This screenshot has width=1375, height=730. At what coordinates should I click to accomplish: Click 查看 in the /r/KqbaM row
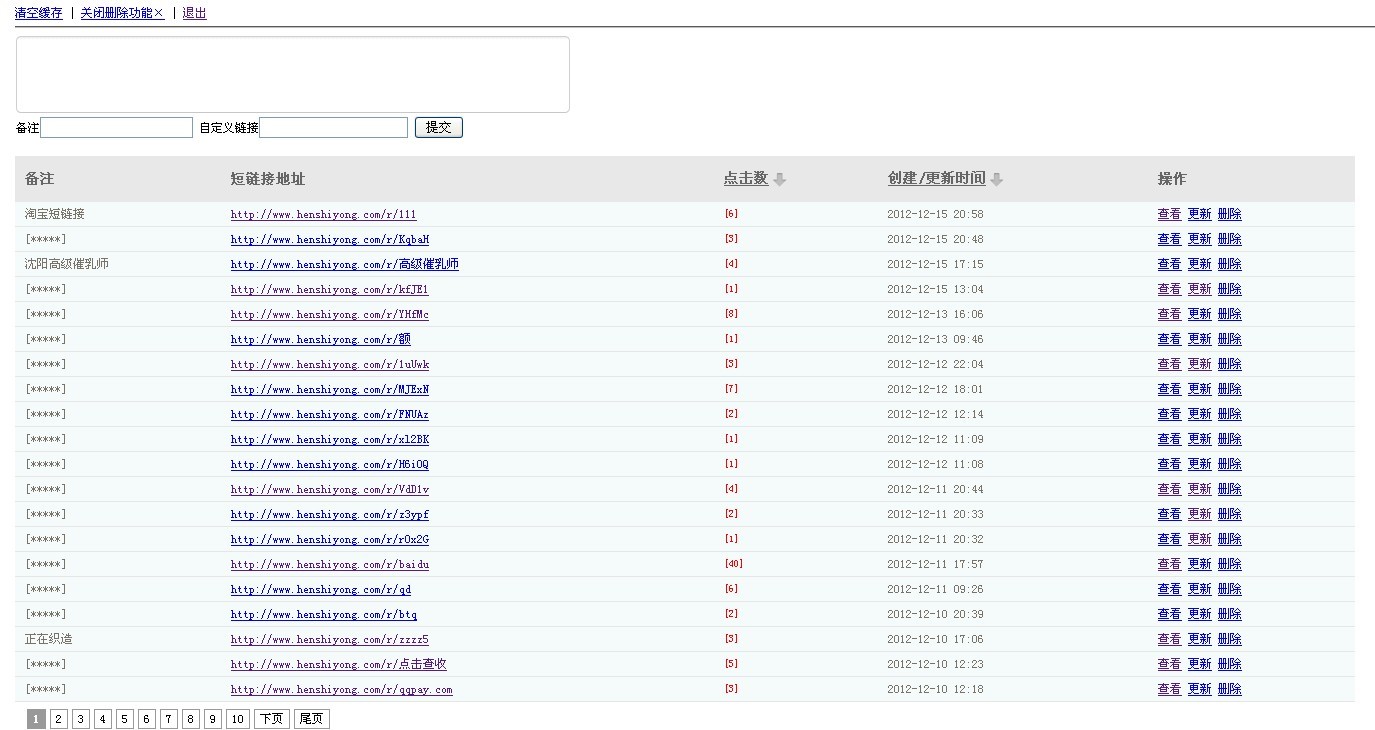pos(1169,239)
